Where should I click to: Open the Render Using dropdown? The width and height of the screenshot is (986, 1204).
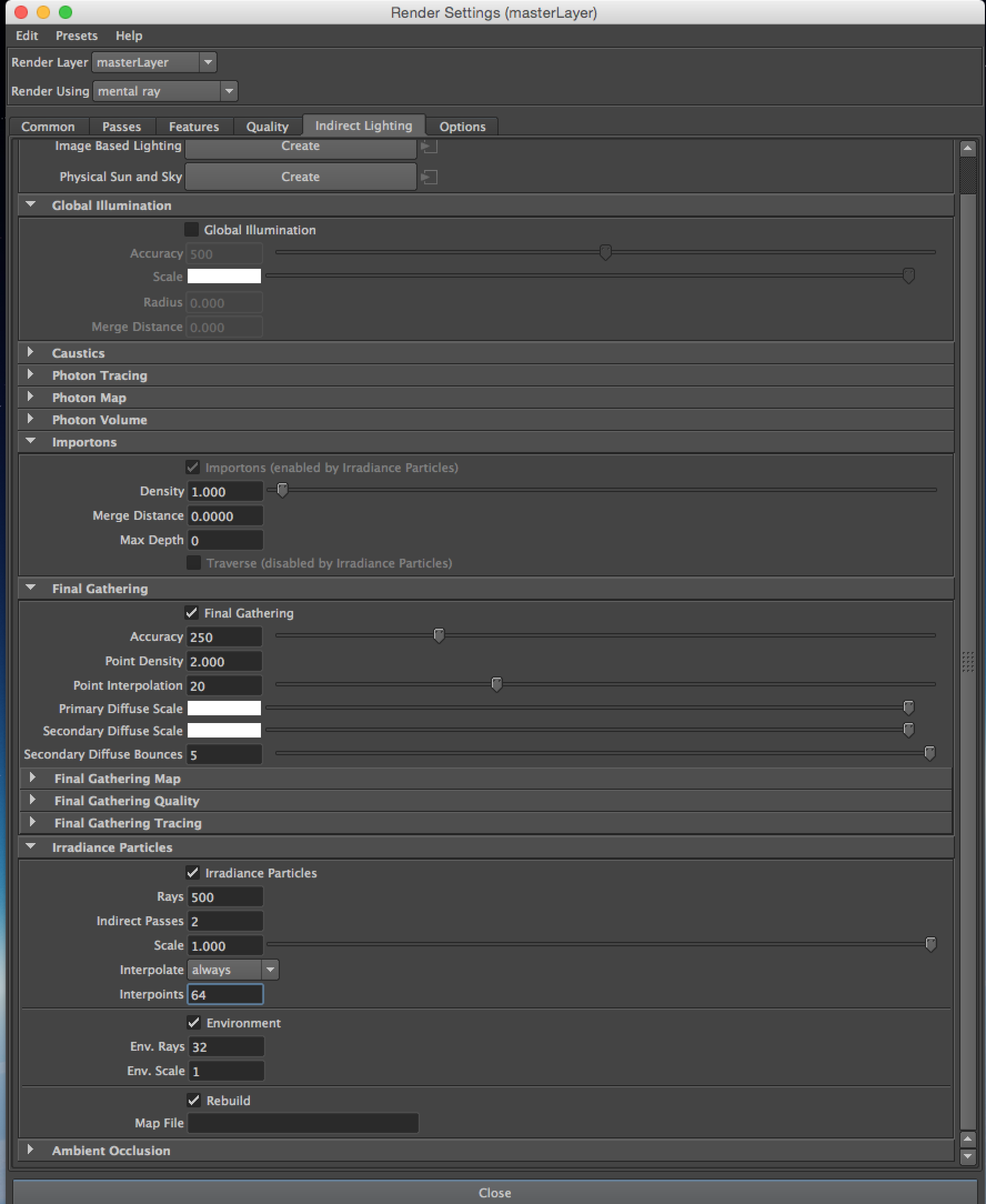coord(165,91)
